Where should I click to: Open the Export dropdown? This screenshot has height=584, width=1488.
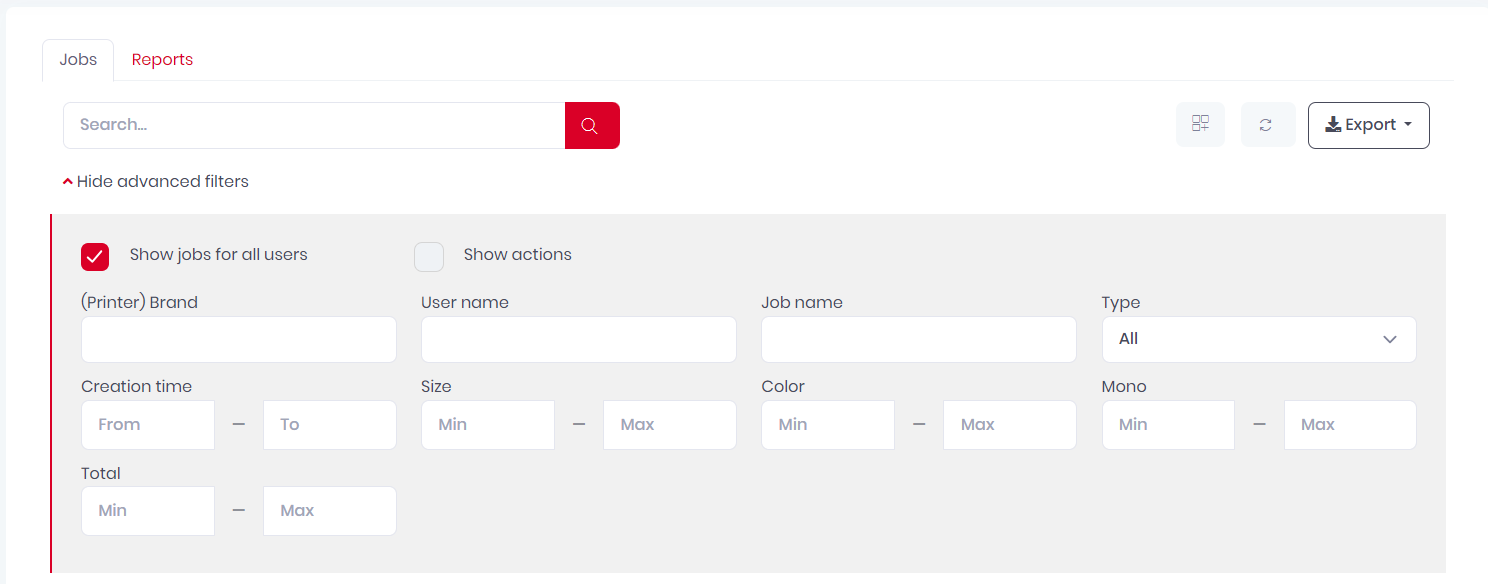tap(1369, 125)
